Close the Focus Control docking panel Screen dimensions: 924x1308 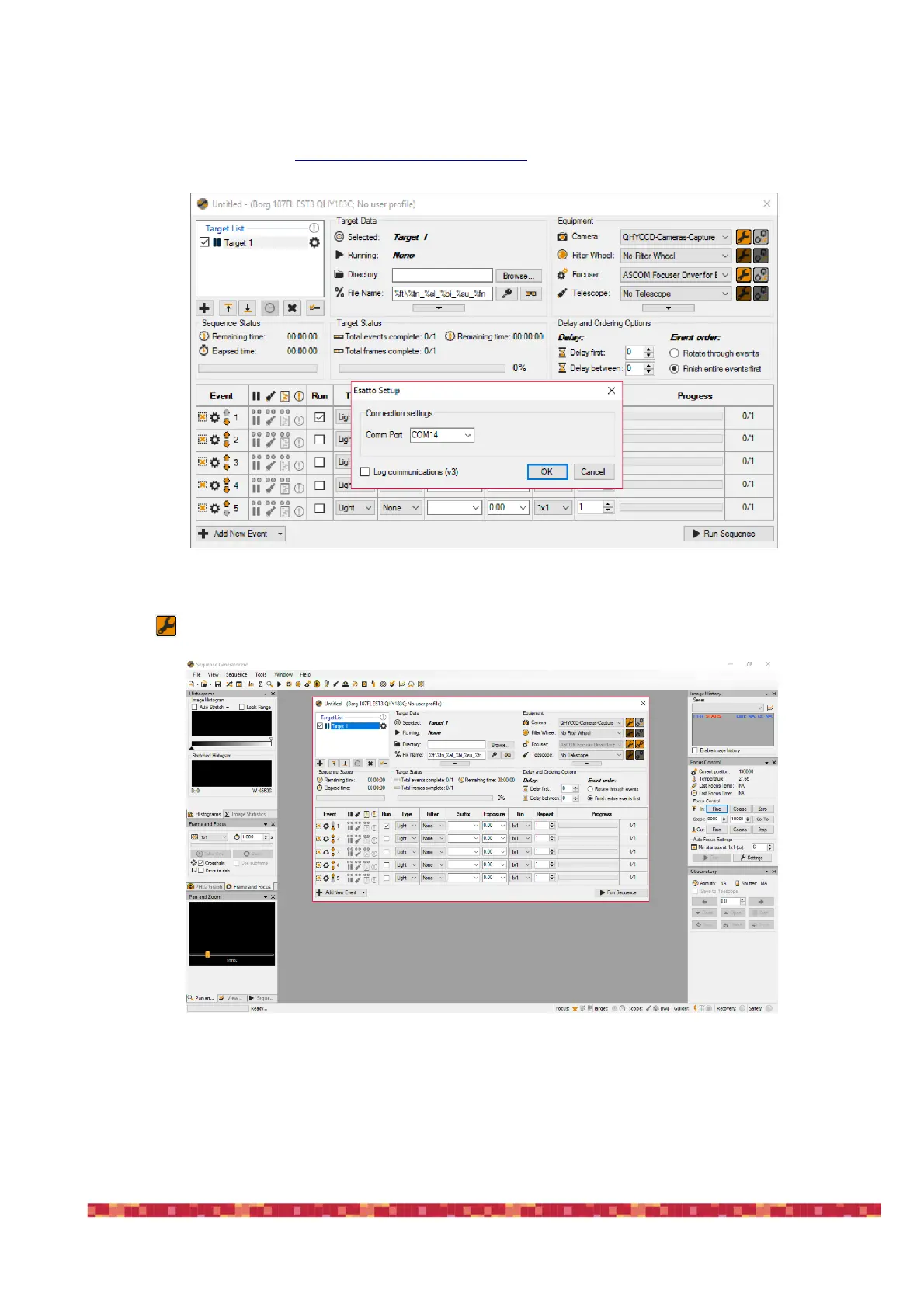click(774, 763)
